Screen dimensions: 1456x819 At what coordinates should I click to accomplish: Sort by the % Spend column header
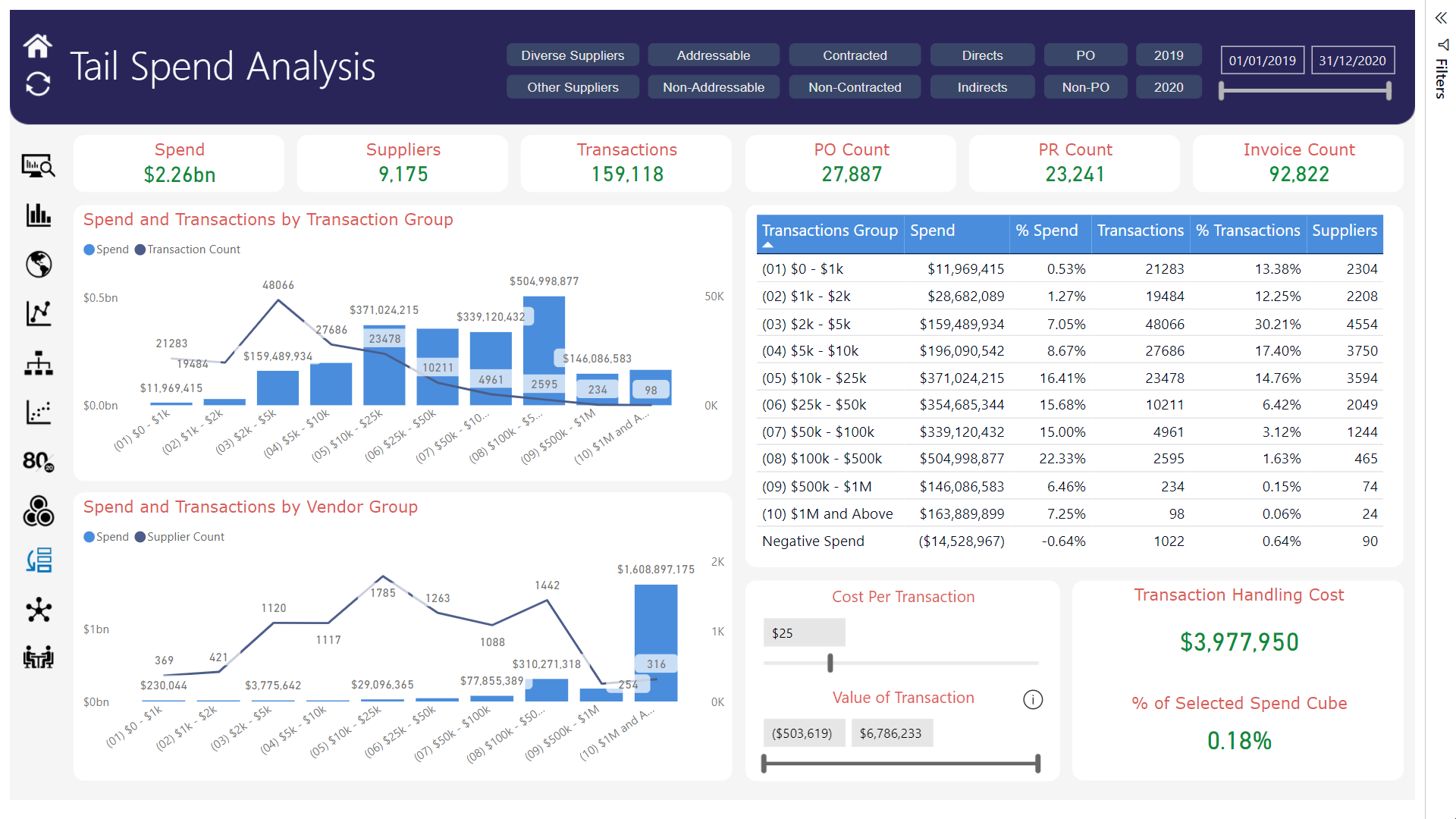(1046, 231)
